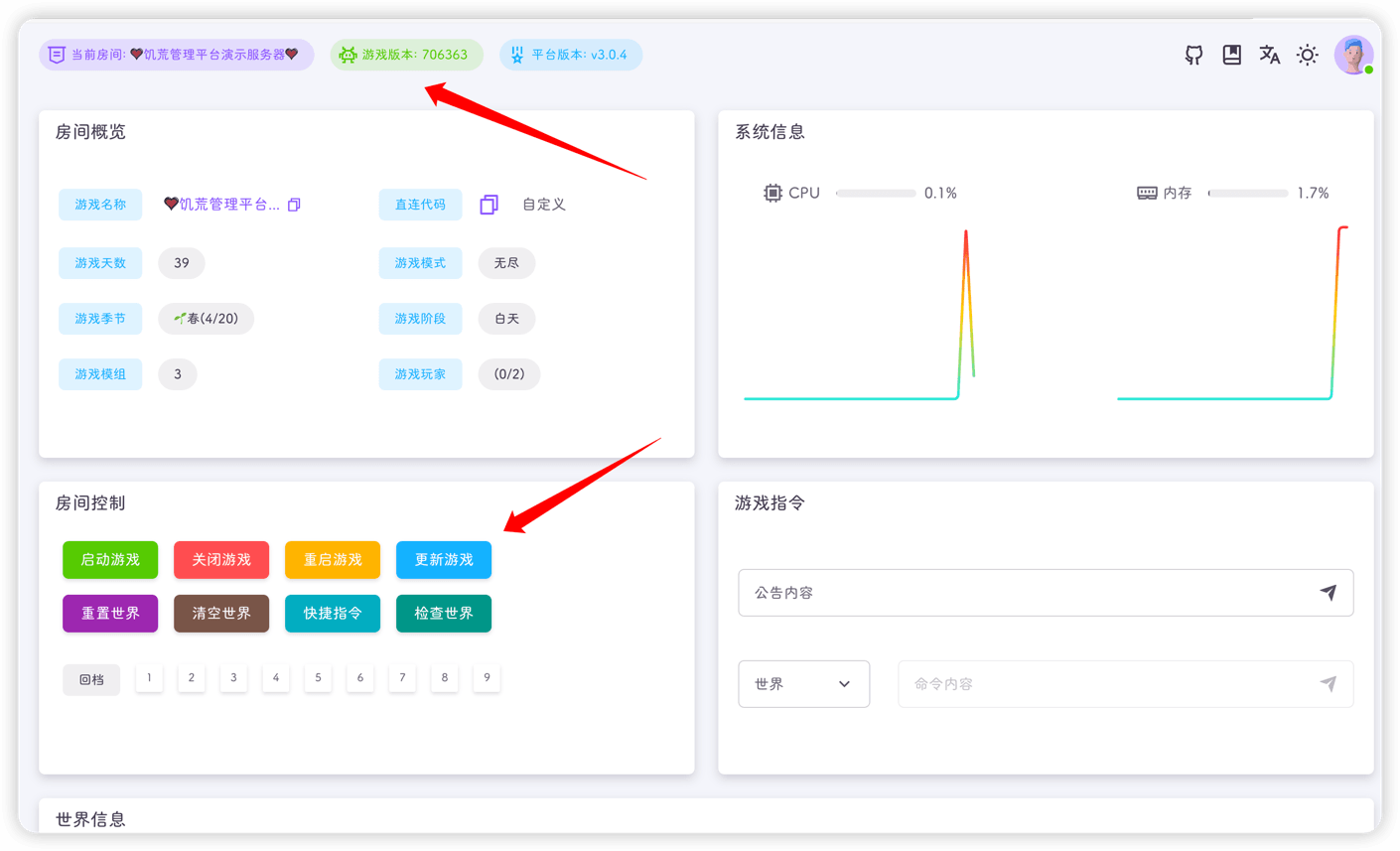This screenshot has height=851, width=1400.
Task: Send the announcement with paper plane icon
Action: (x=1328, y=593)
